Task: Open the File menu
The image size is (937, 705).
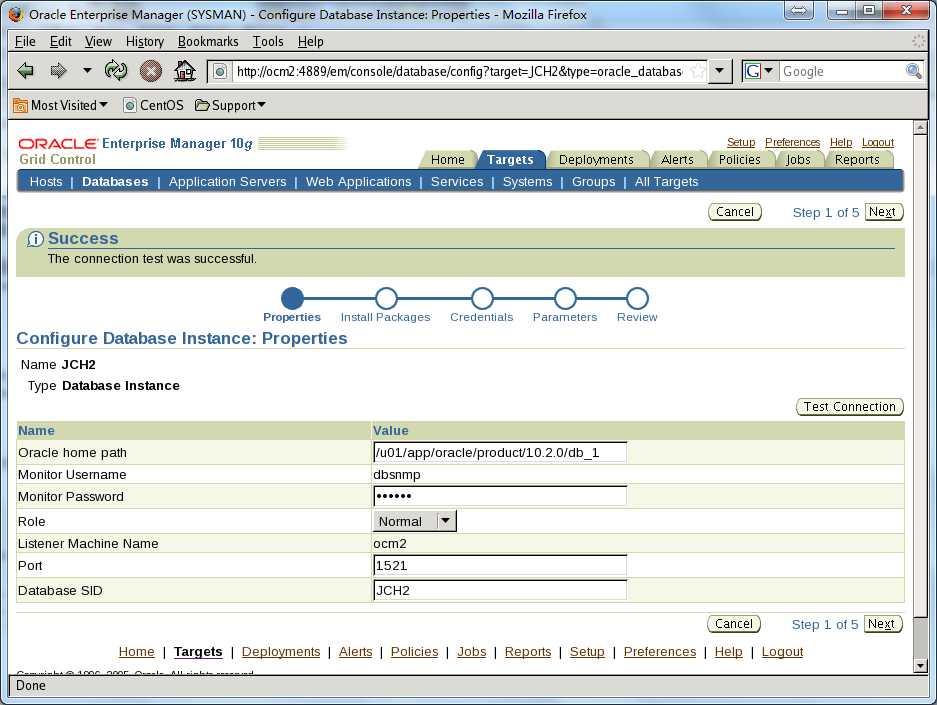Action: (25, 41)
